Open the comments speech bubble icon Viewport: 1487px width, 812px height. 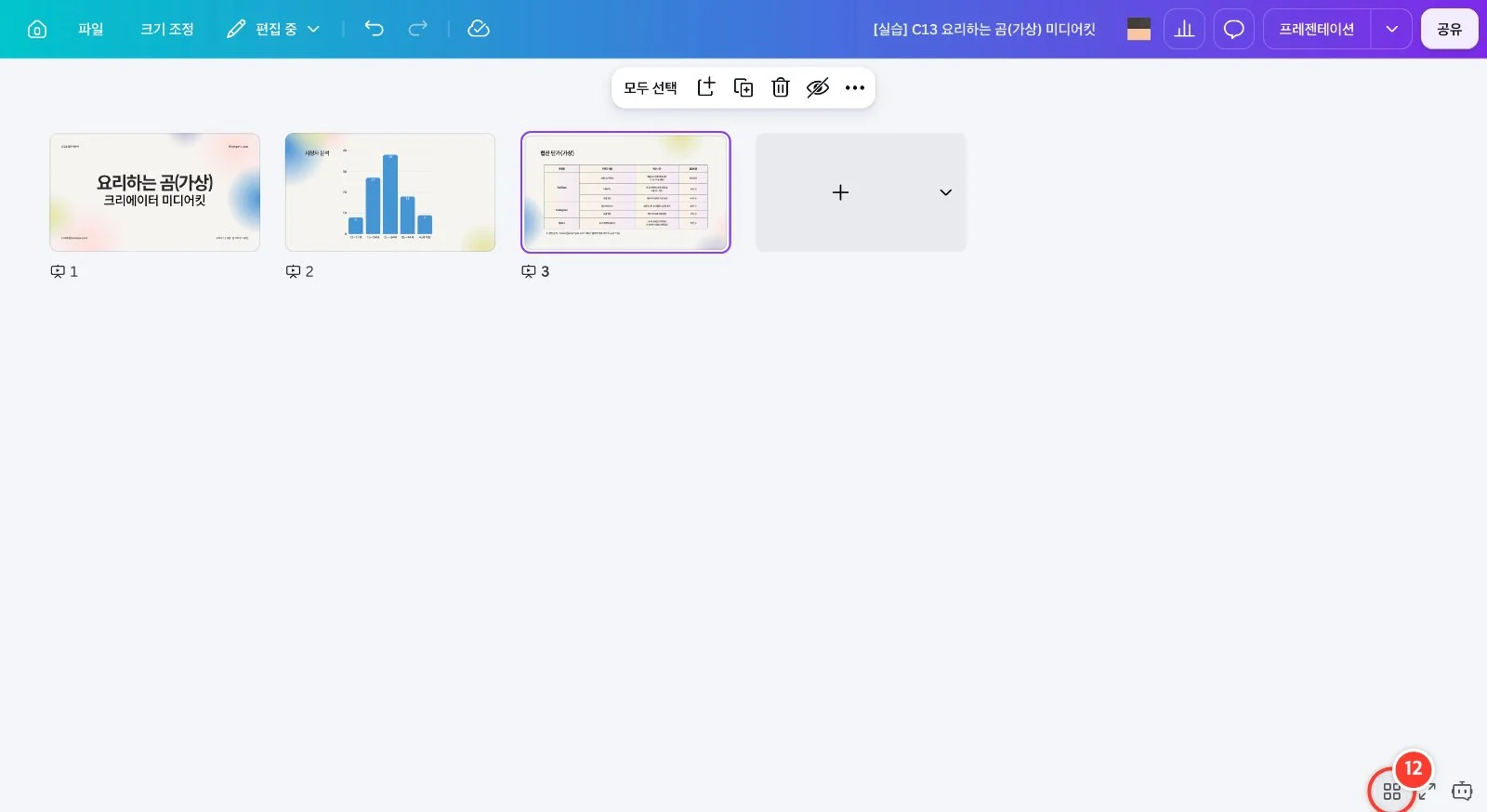pos(1234,29)
